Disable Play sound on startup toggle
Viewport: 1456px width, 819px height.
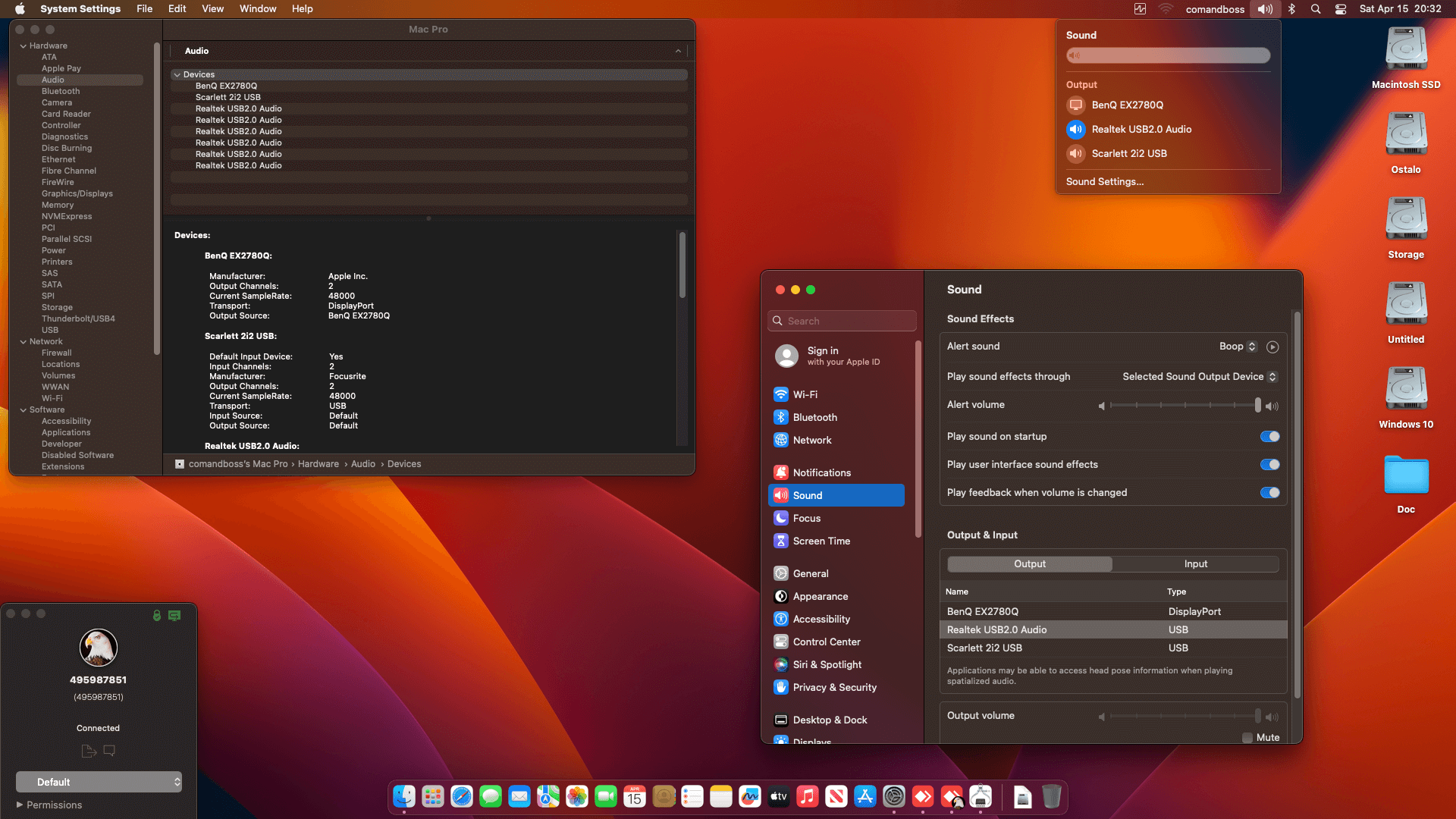pyautogui.click(x=1269, y=437)
